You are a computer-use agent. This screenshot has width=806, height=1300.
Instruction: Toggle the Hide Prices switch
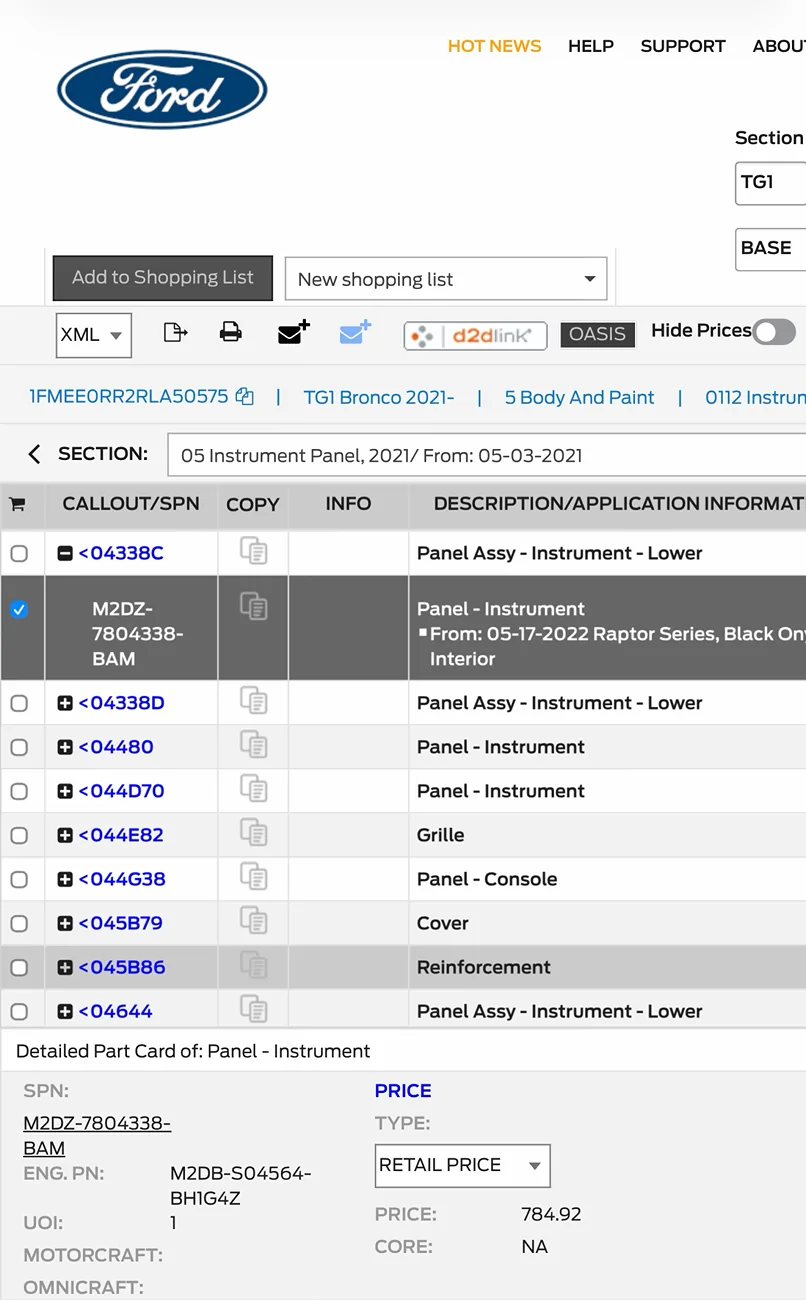[x=774, y=332]
